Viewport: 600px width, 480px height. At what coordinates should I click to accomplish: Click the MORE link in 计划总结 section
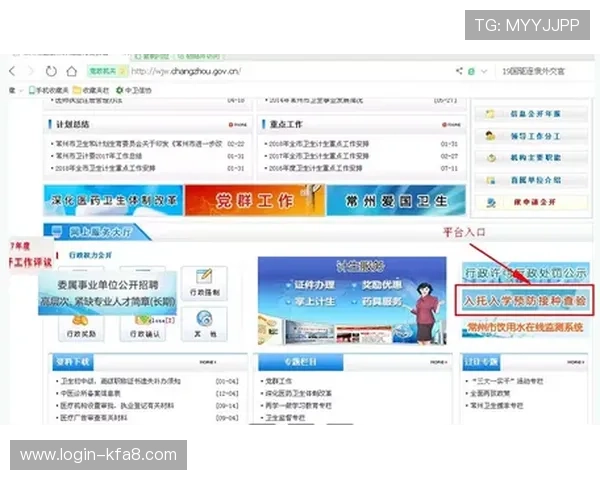click(238, 125)
